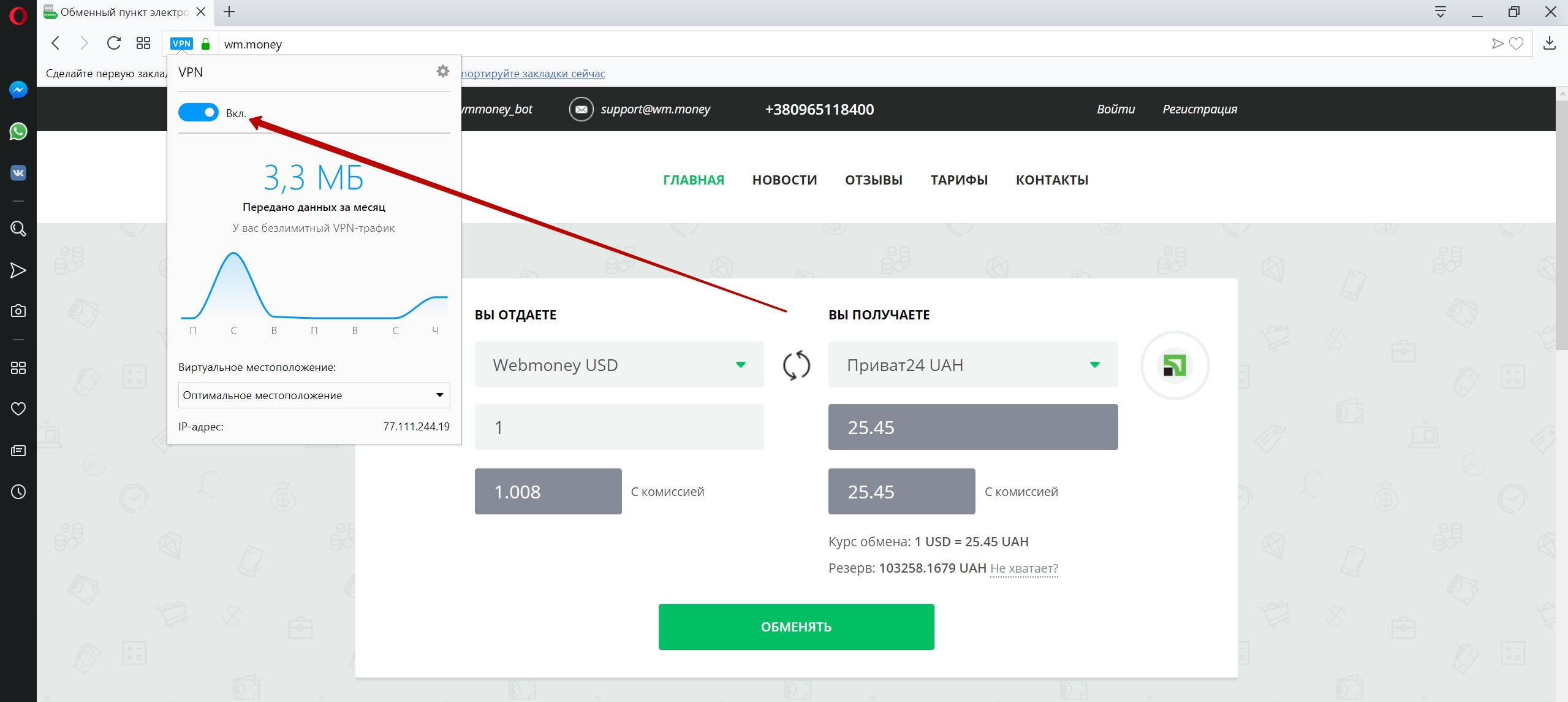Open Facebook Messenger in sidebar
Viewport: 1568px width, 702px height.
click(x=18, y=90)
